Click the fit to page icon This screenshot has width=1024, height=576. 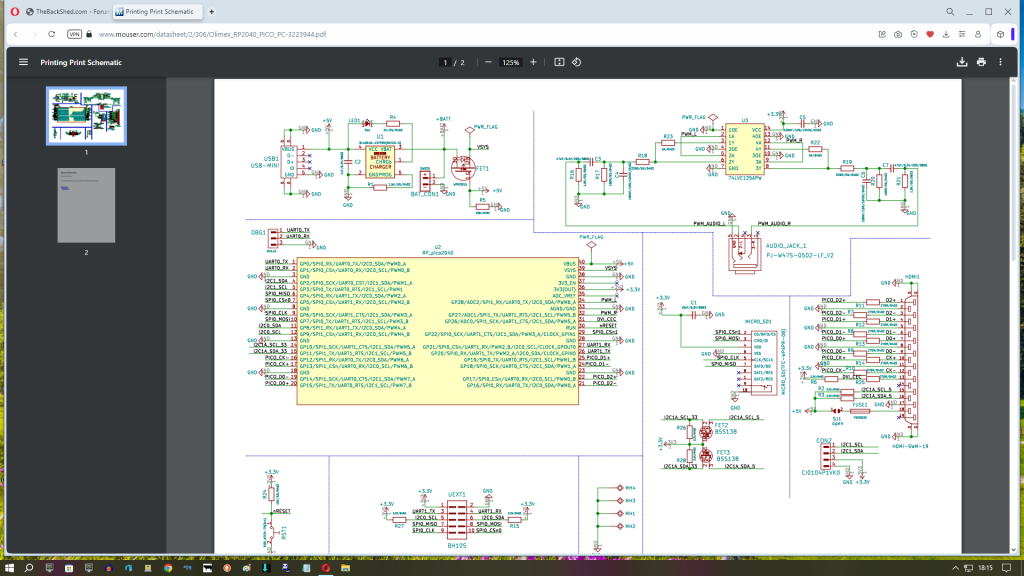click(x=559, y=62)
